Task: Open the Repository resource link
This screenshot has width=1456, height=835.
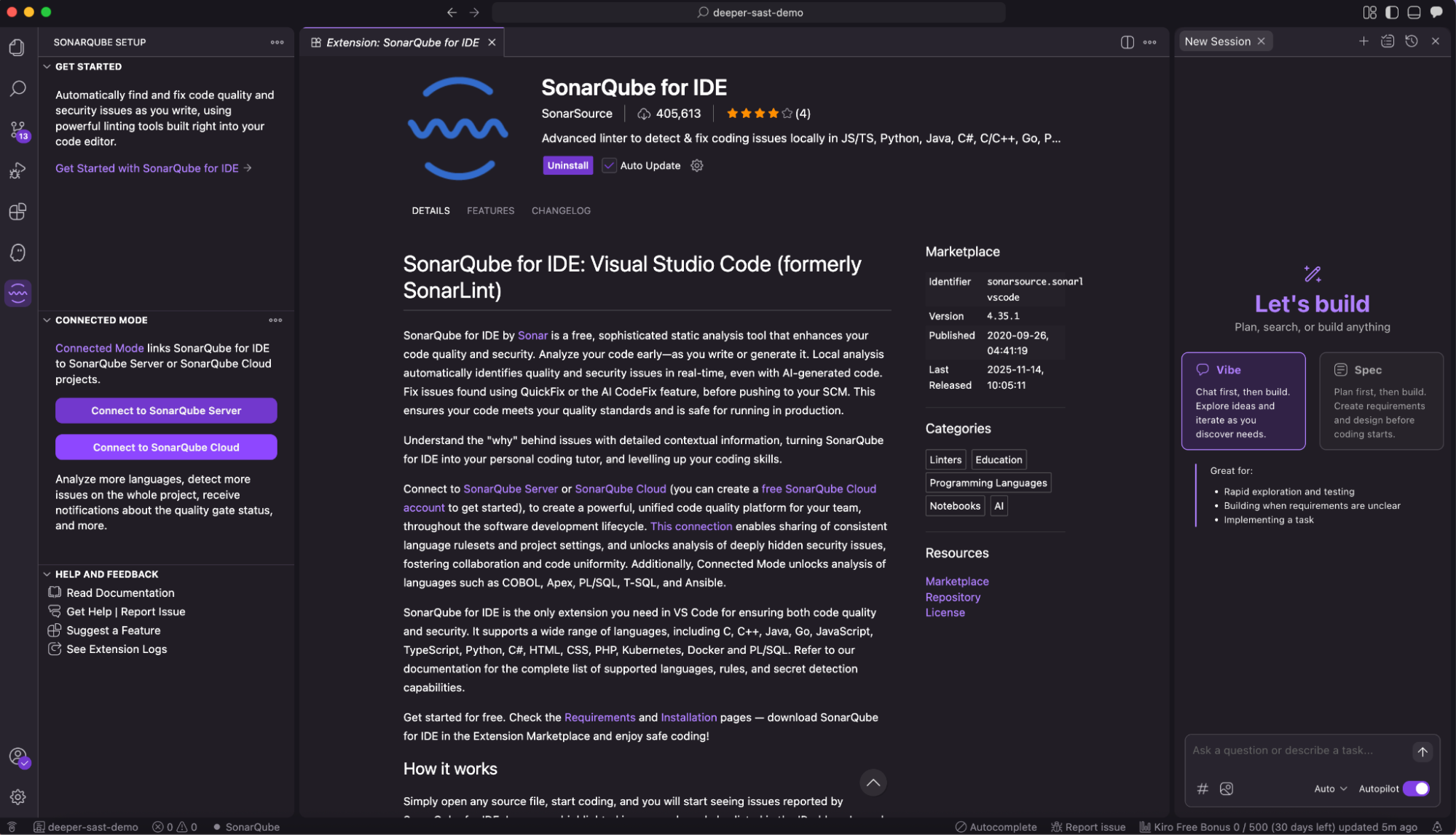Action: point(953,598)
